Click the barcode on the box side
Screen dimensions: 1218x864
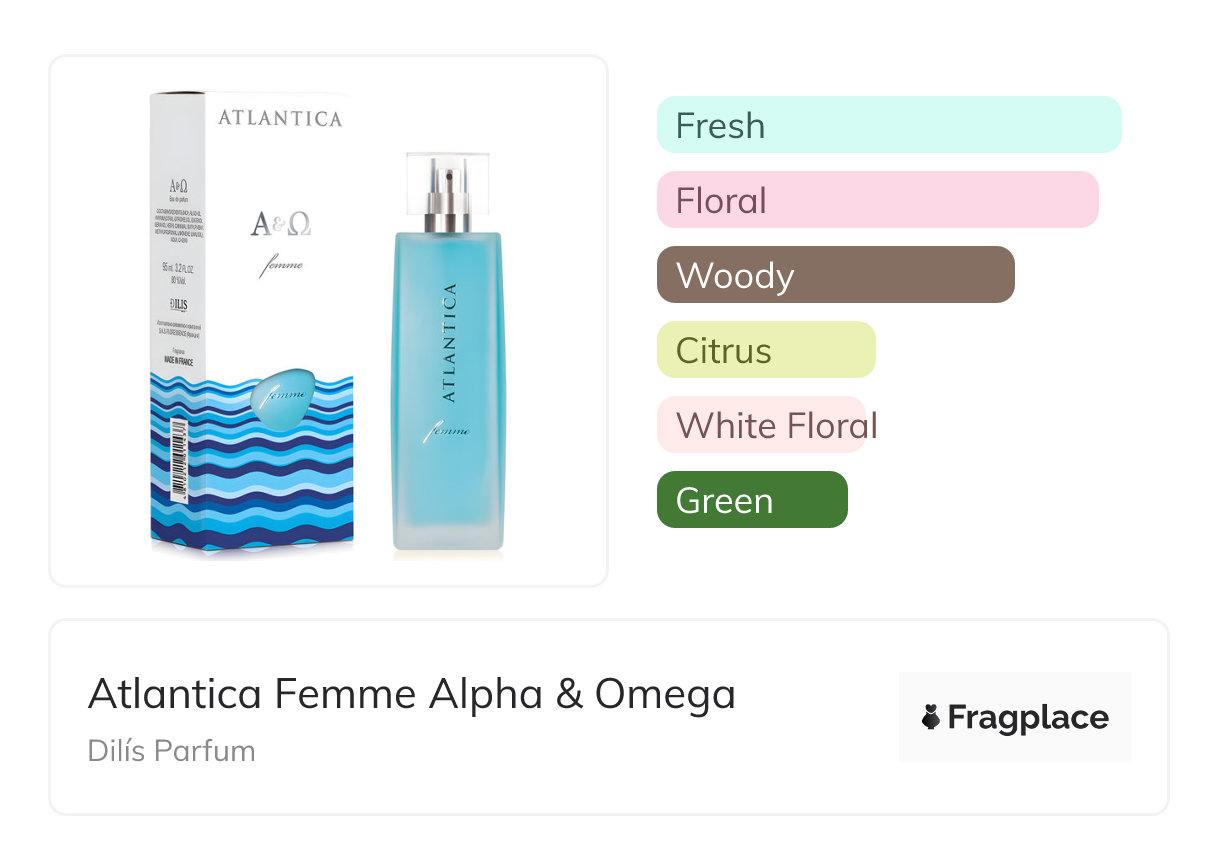coord(179,460)
